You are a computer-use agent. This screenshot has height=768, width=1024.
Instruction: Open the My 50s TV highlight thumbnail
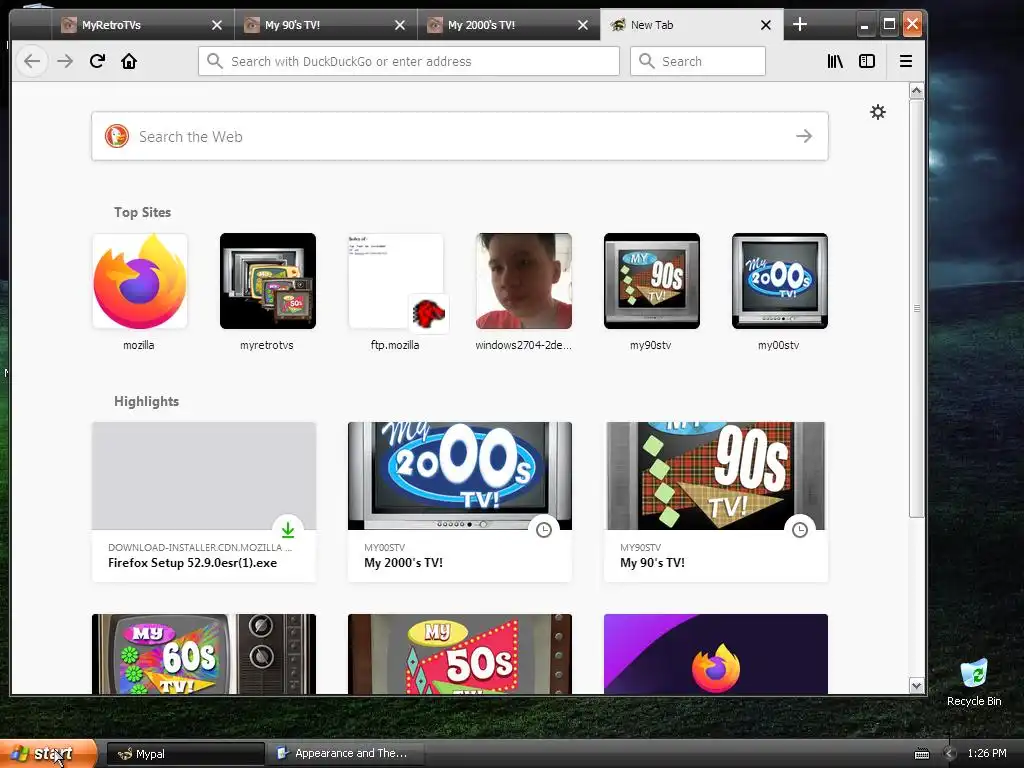pos(460,654)
